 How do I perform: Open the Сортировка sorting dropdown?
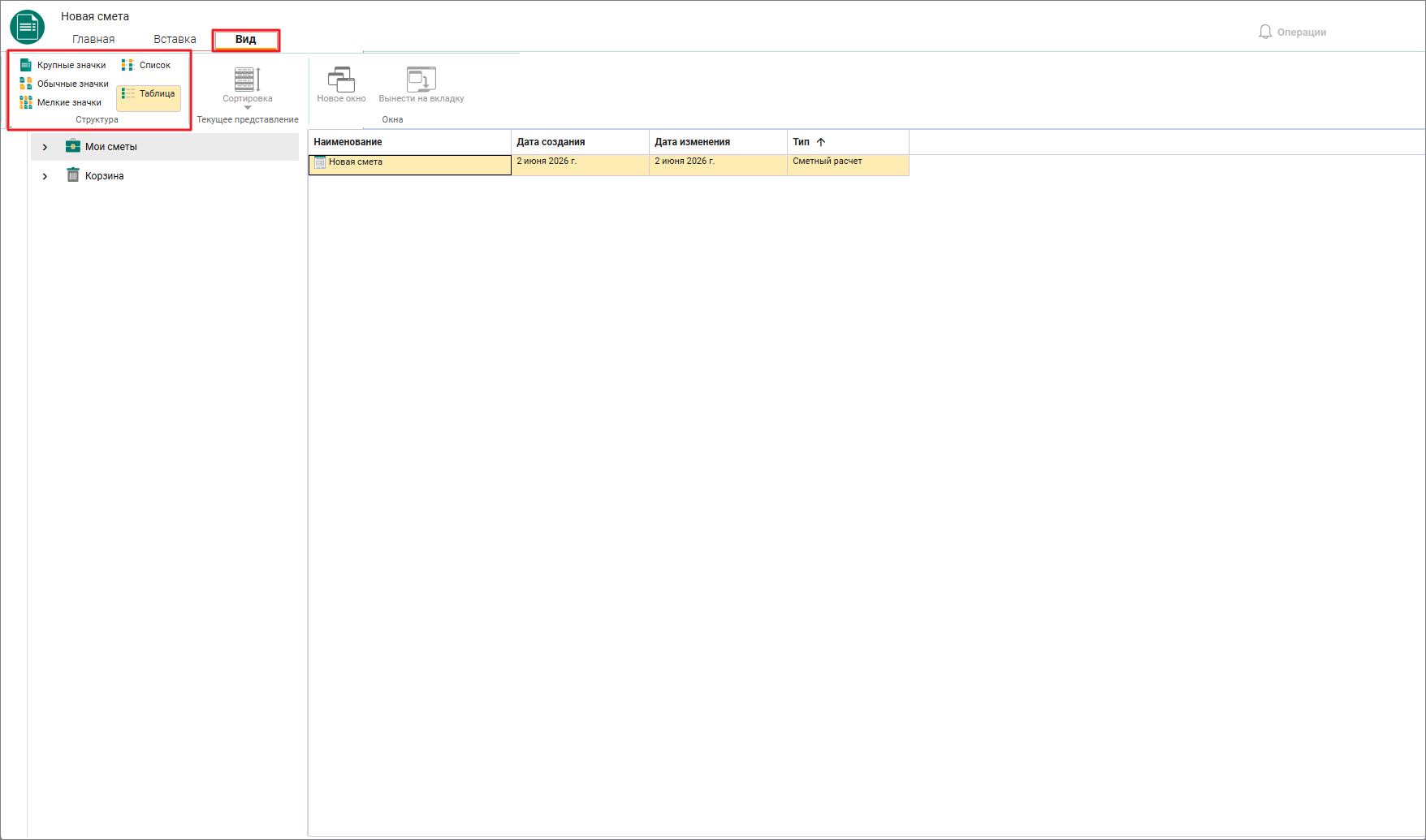248,88
